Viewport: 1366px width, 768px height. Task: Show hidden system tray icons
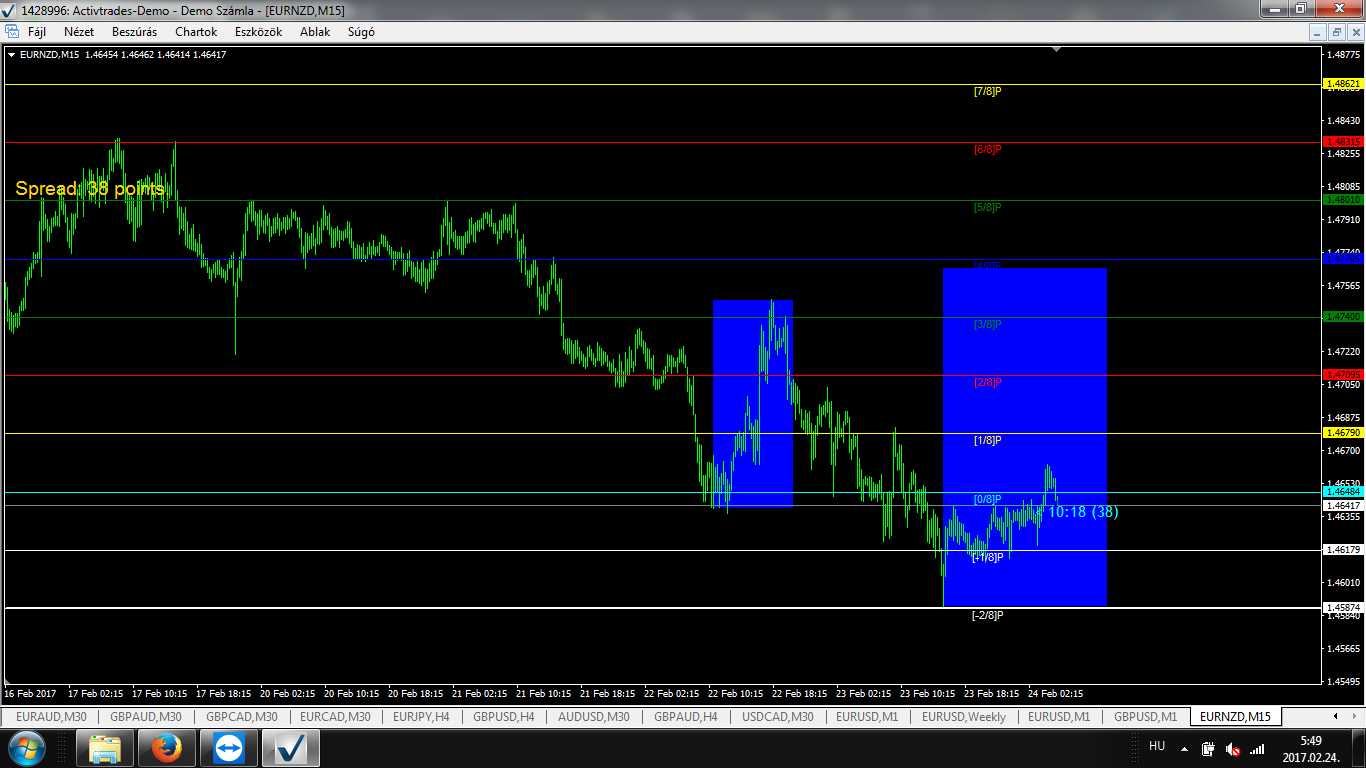tap(1185, 748)
